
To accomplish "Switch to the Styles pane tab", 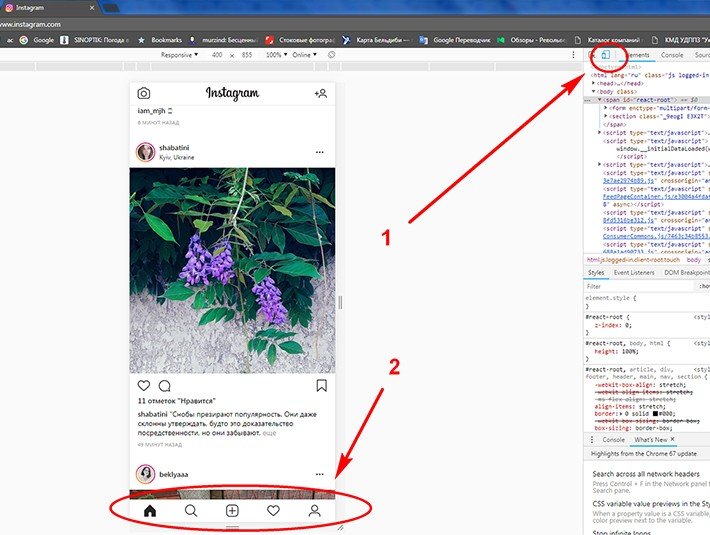I will coord(596,272).
